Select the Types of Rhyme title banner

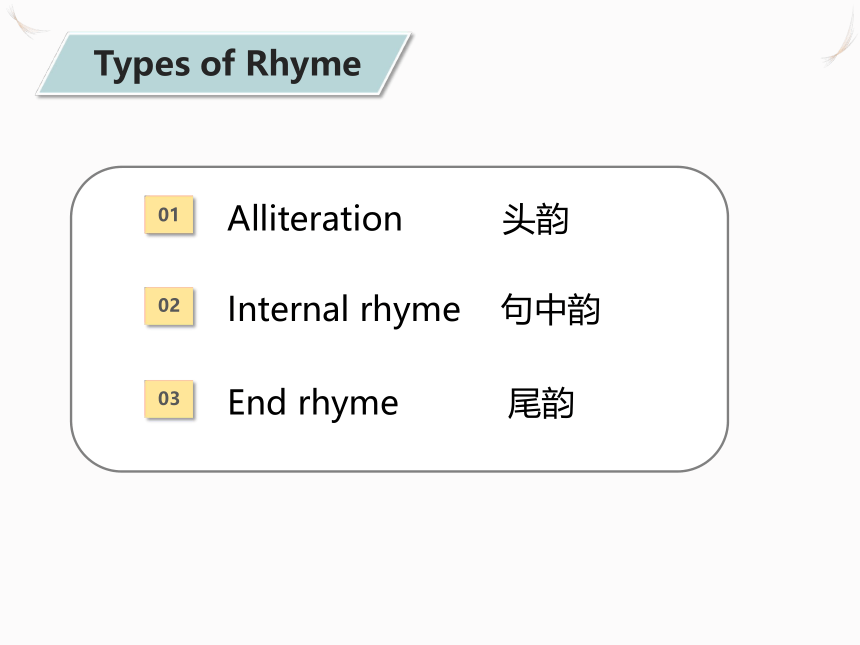click(224, 64)
